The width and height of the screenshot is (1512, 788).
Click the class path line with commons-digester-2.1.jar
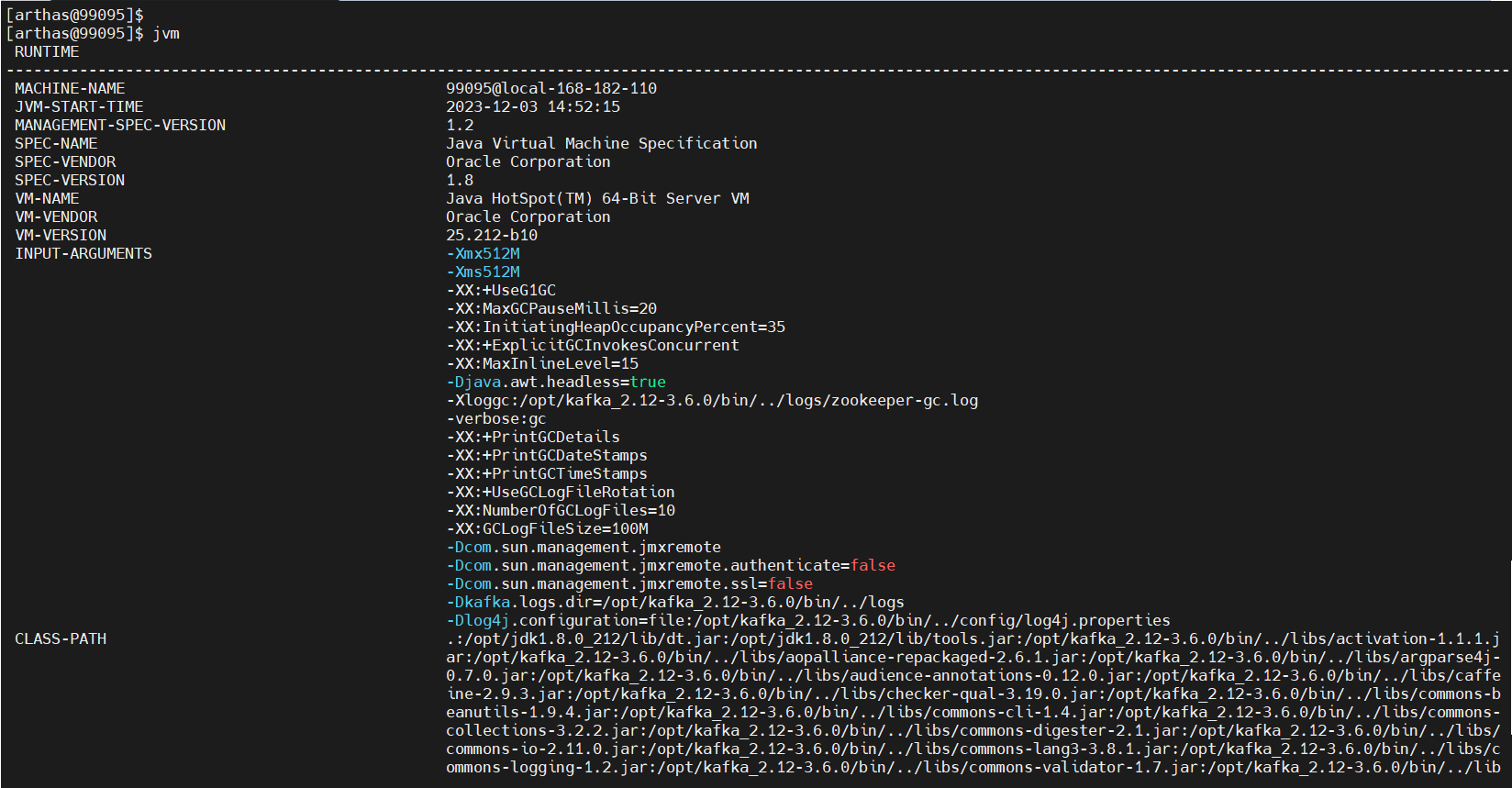click(x=973, y=731)
